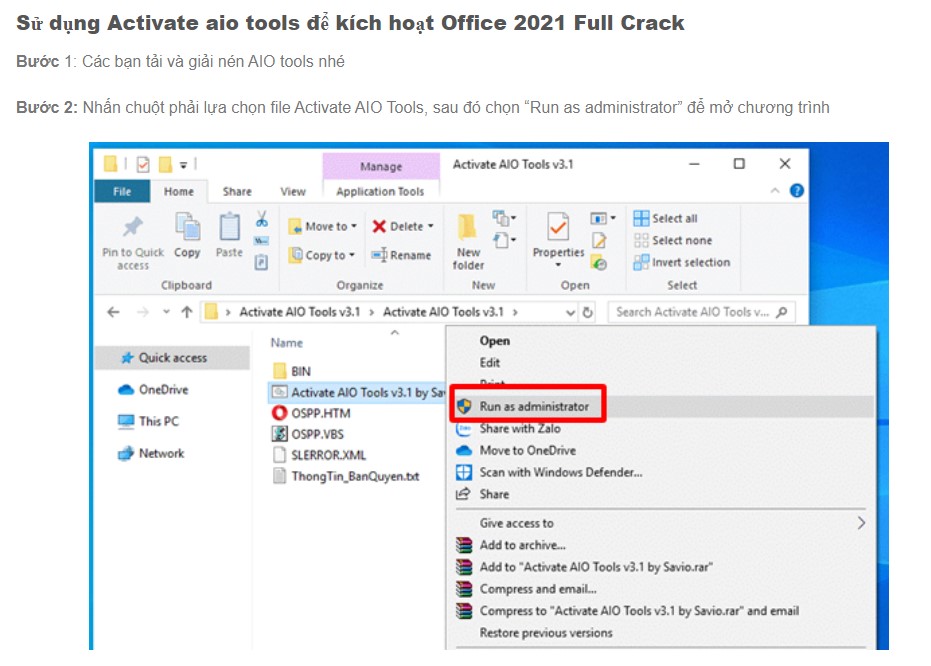Click the Paste icon in ribbon
This screenshot has height=666, width=931.
click(x=229, y=227)
